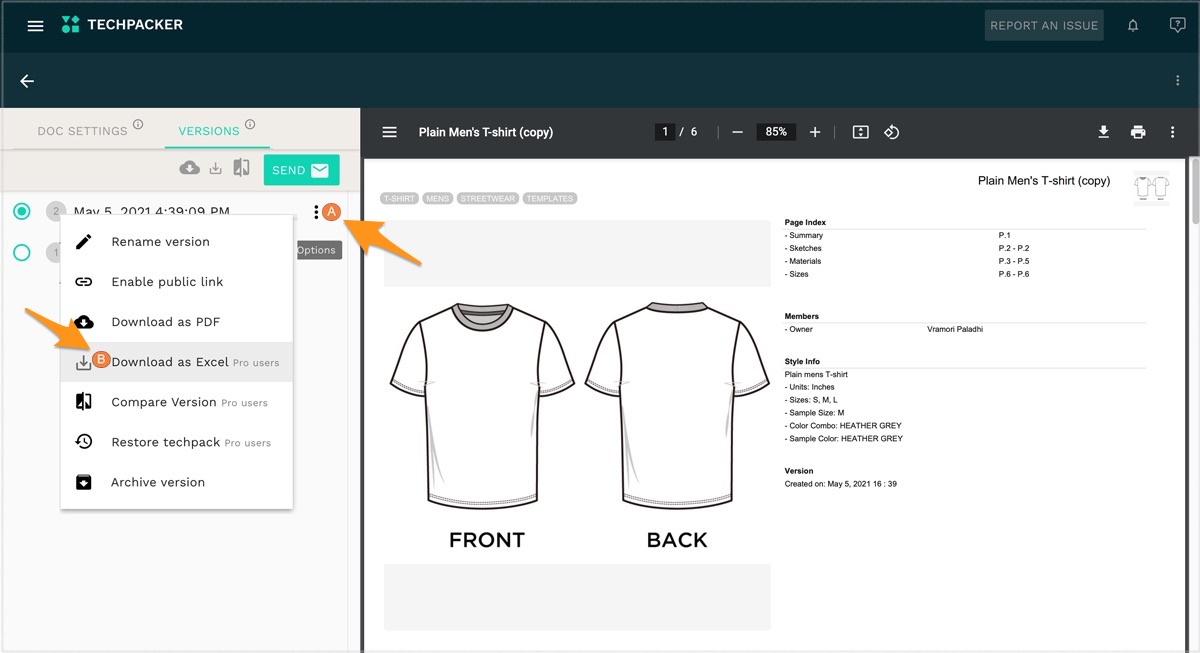Click the Techpacker logo
Screen dimensions: 1200x653
[122, 25]
